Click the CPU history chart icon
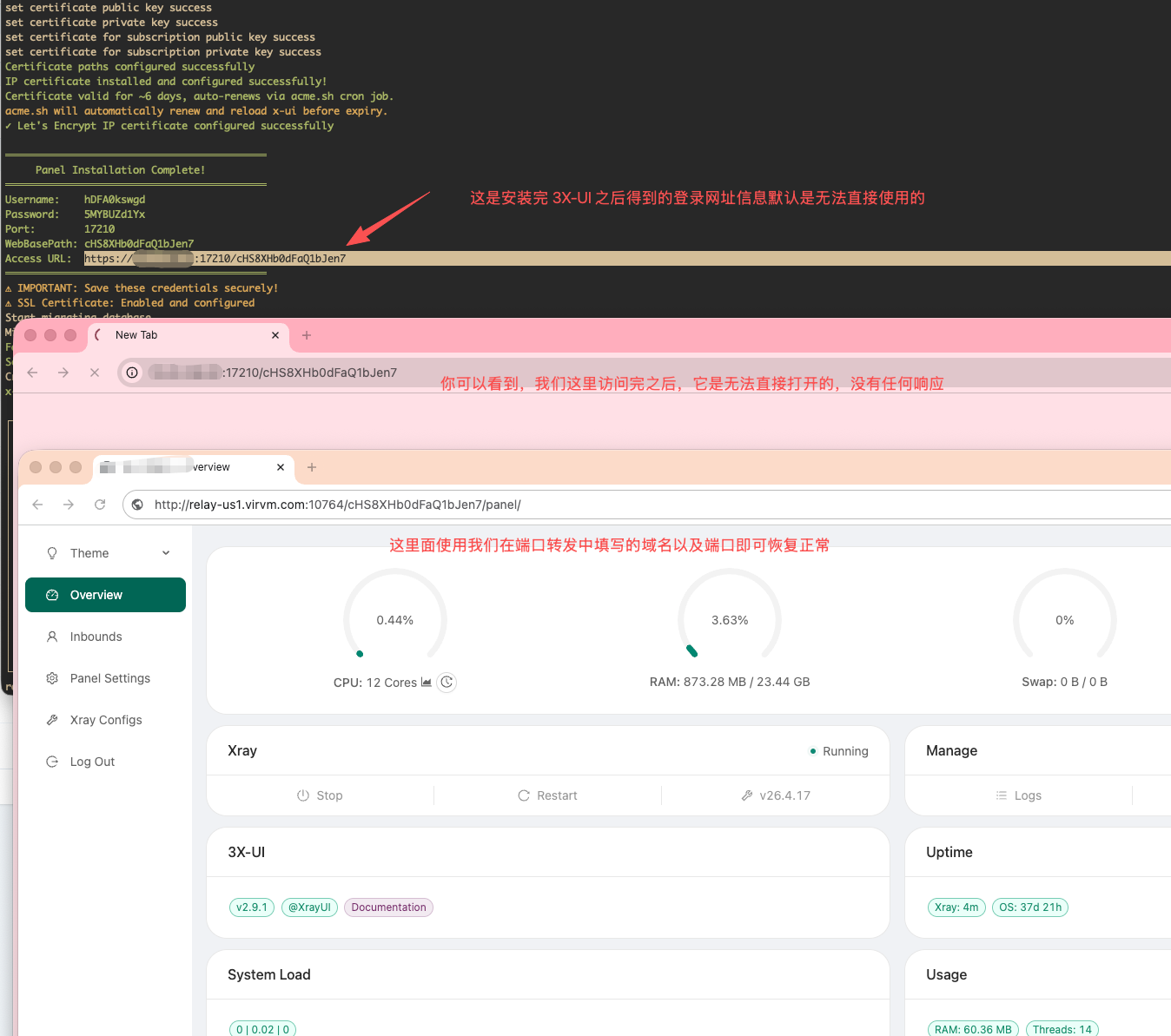Screen dimensions: 1171x1036 click(427, 683)
